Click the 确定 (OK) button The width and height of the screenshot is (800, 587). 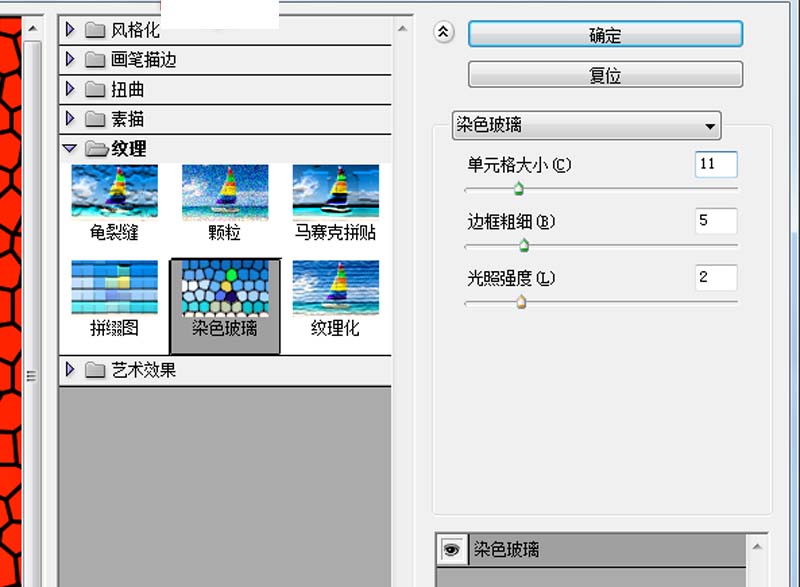606,33
